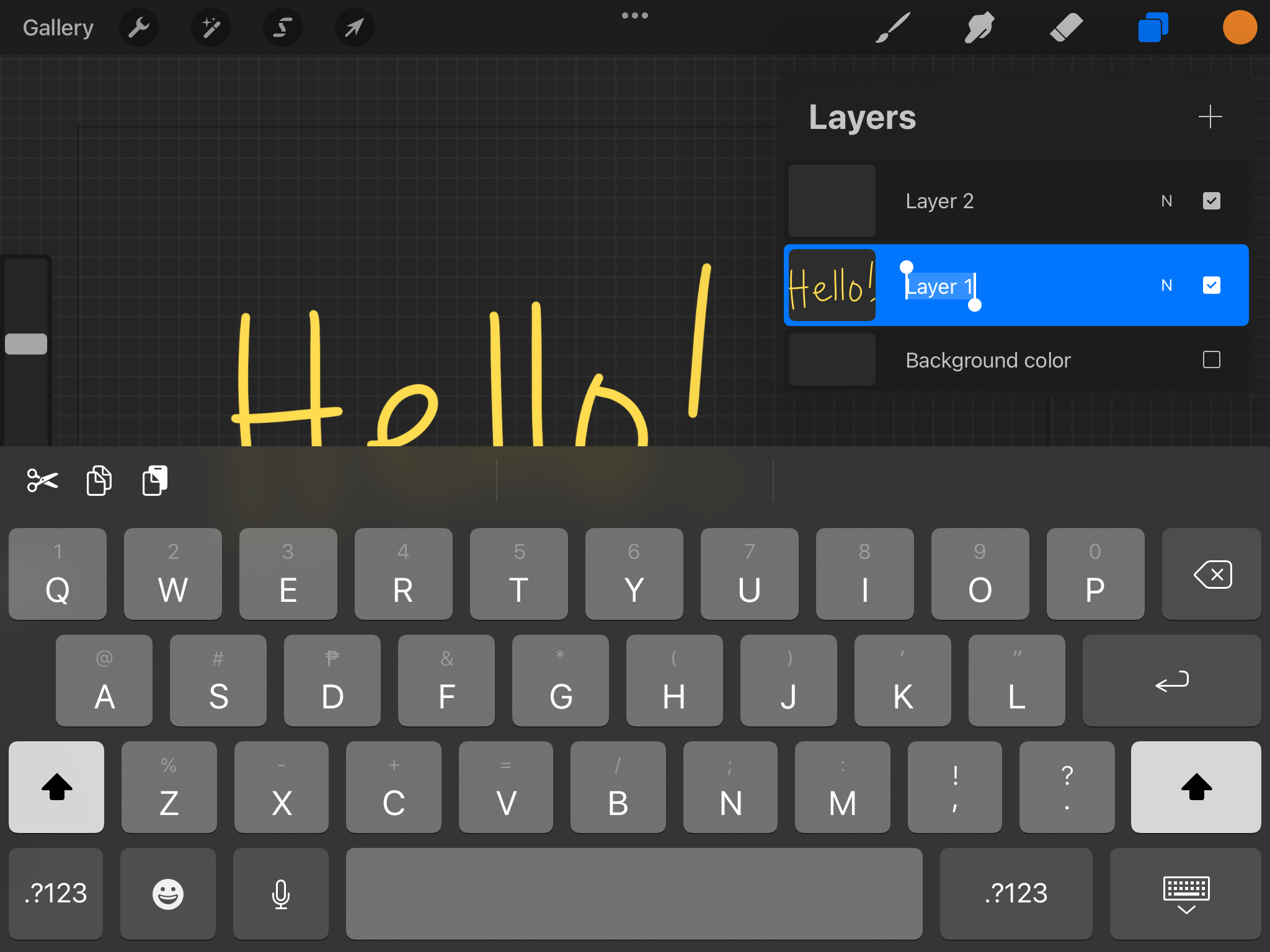Dismiss the on-screen keyboard

point(1186,894)
